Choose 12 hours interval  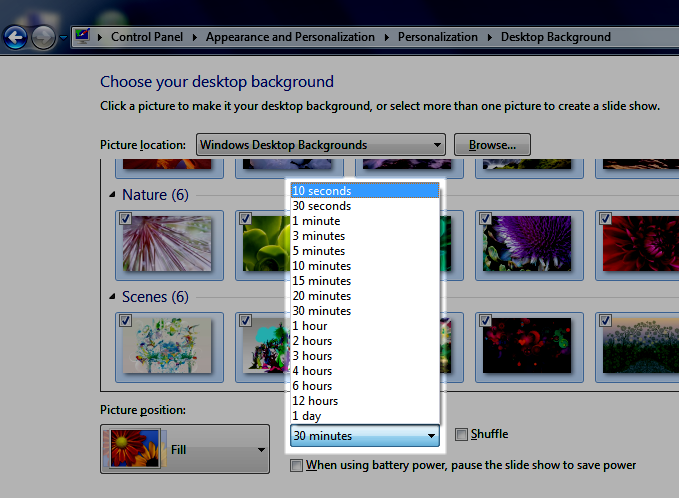(365, 401)
